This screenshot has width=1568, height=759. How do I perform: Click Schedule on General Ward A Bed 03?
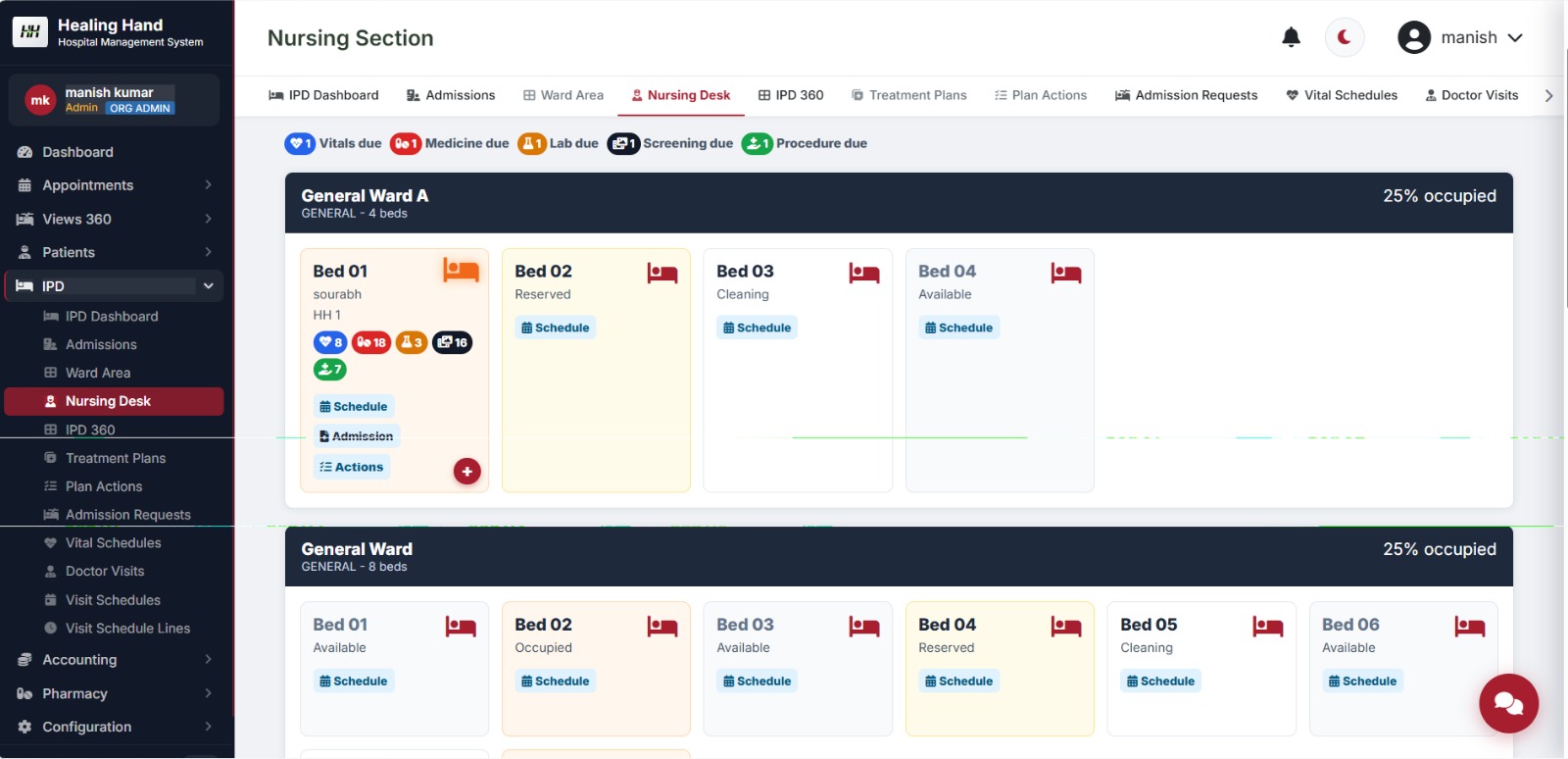click(x=758, y=328)
